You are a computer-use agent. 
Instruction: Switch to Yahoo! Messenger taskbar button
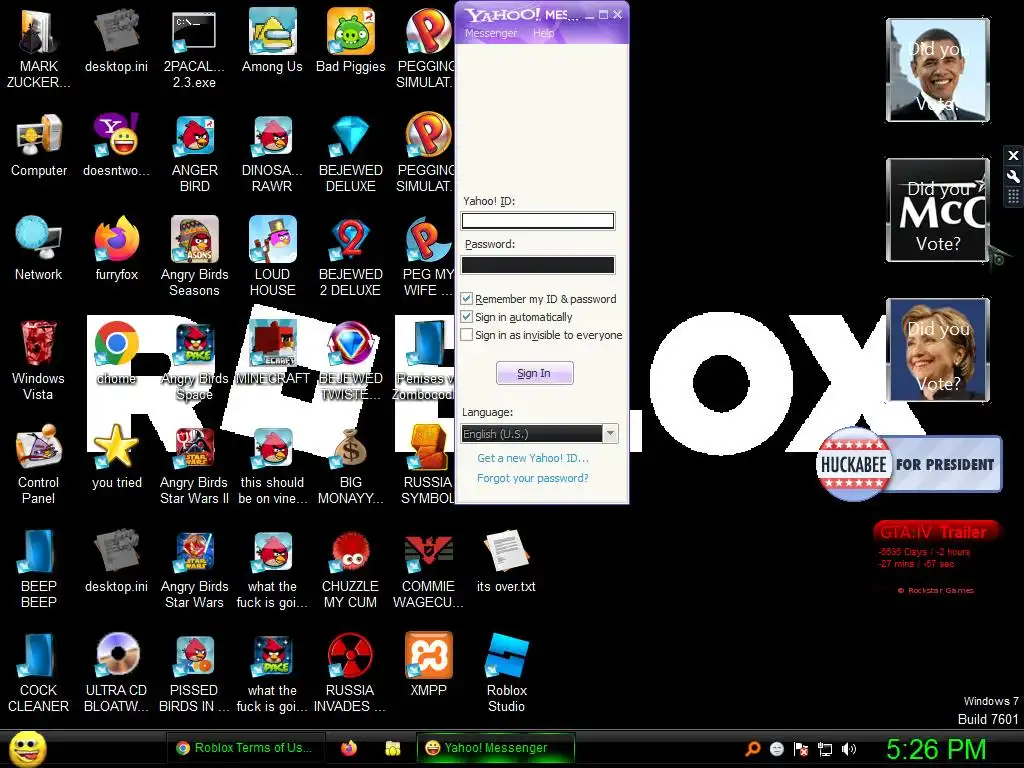click(x=496, y=748)
